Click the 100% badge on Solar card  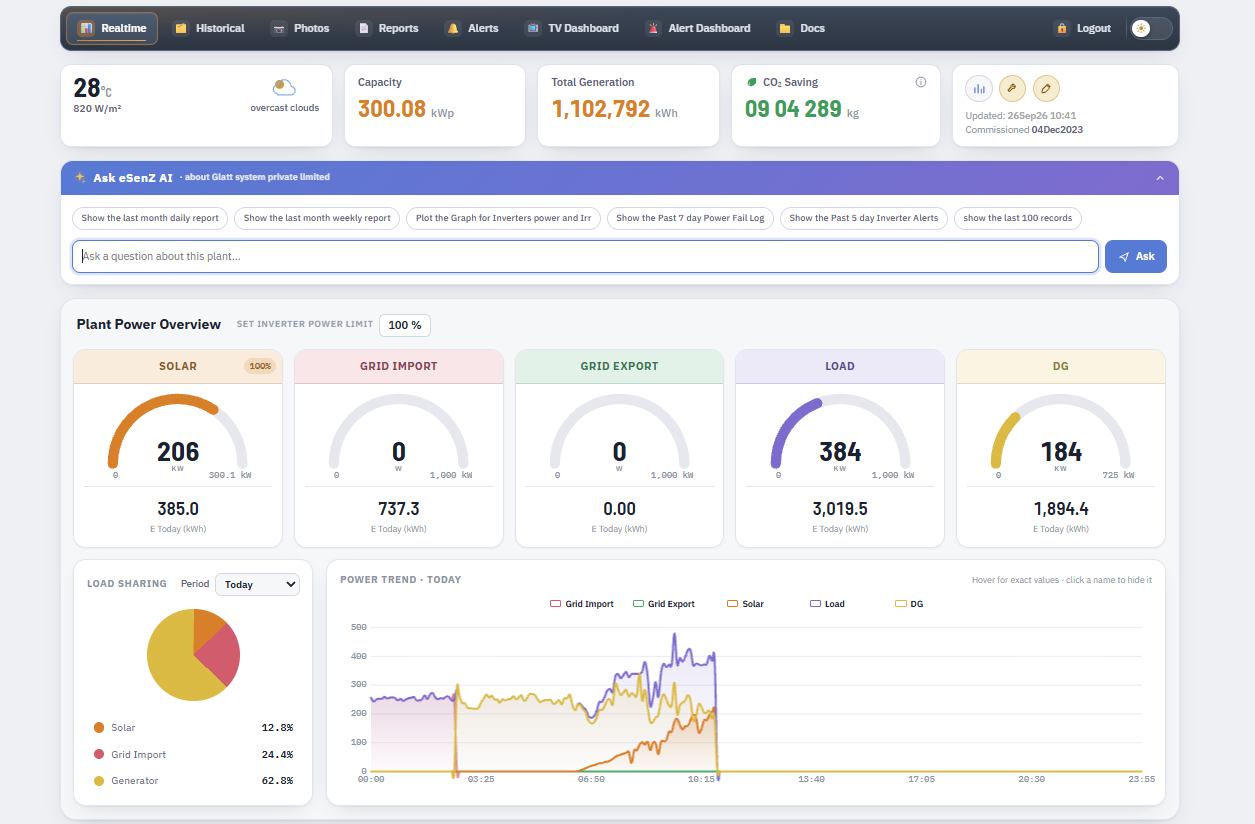(x=260, y=366)
